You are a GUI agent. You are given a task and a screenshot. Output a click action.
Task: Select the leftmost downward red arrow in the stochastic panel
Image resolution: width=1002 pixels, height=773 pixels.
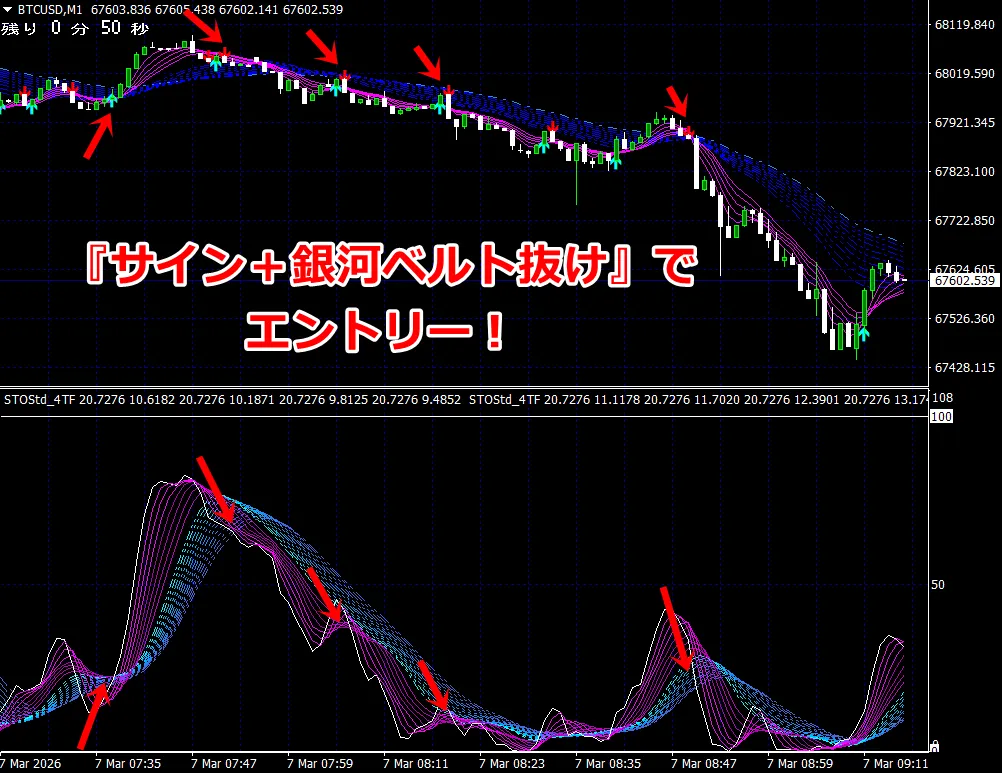pos(215,490)
